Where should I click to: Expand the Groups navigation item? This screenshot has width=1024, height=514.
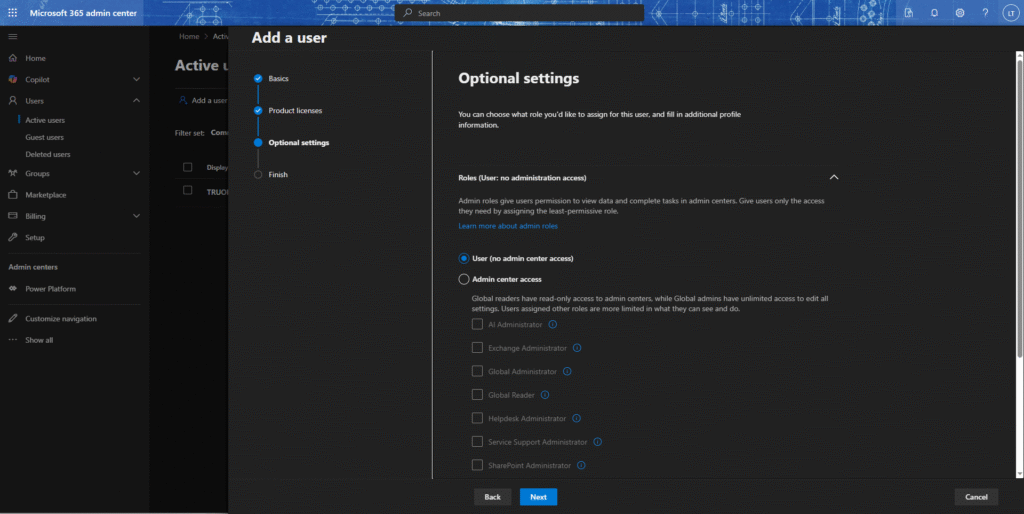(136, 173)
